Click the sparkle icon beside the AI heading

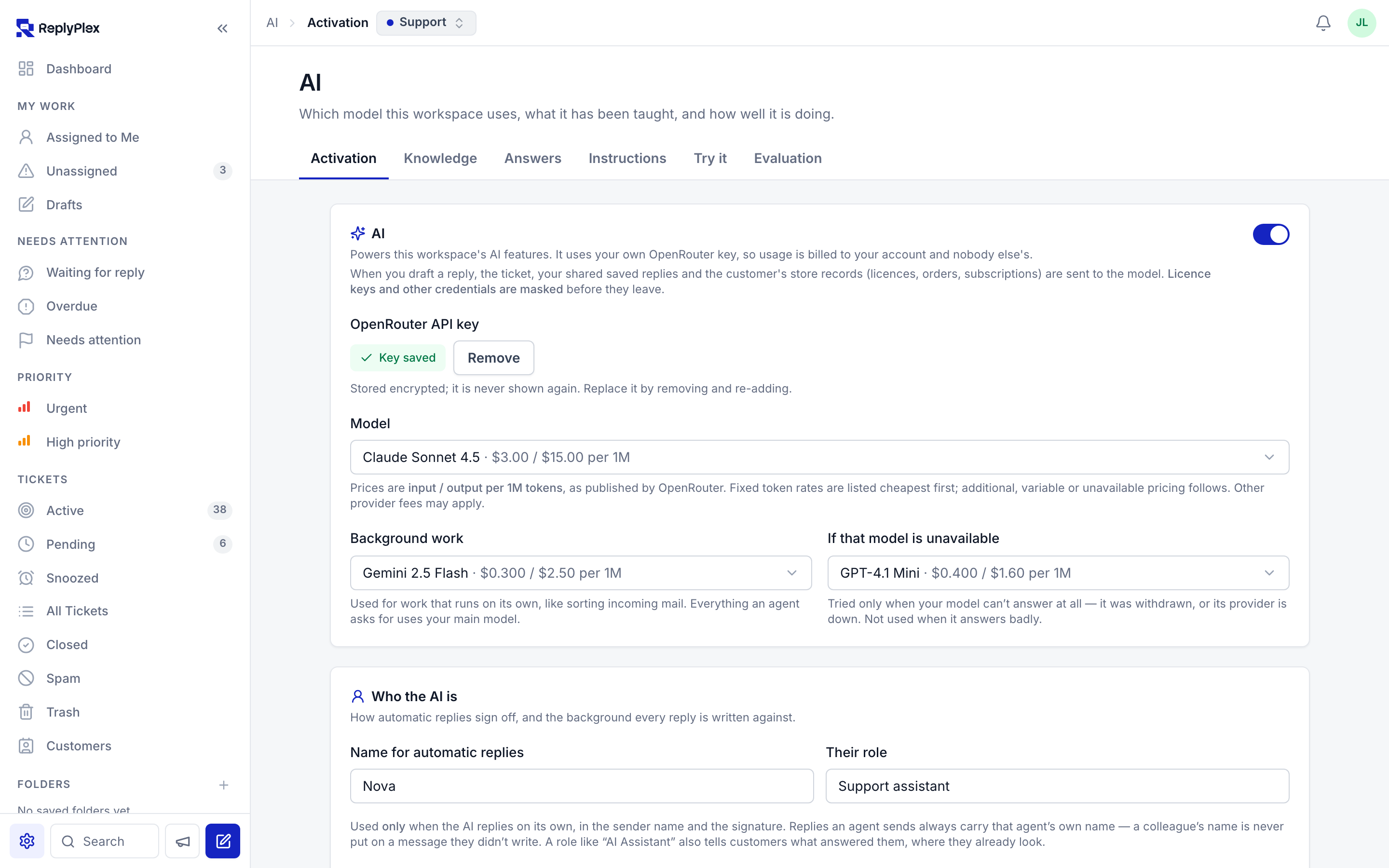pyautogui.click(x=357, y=233)
